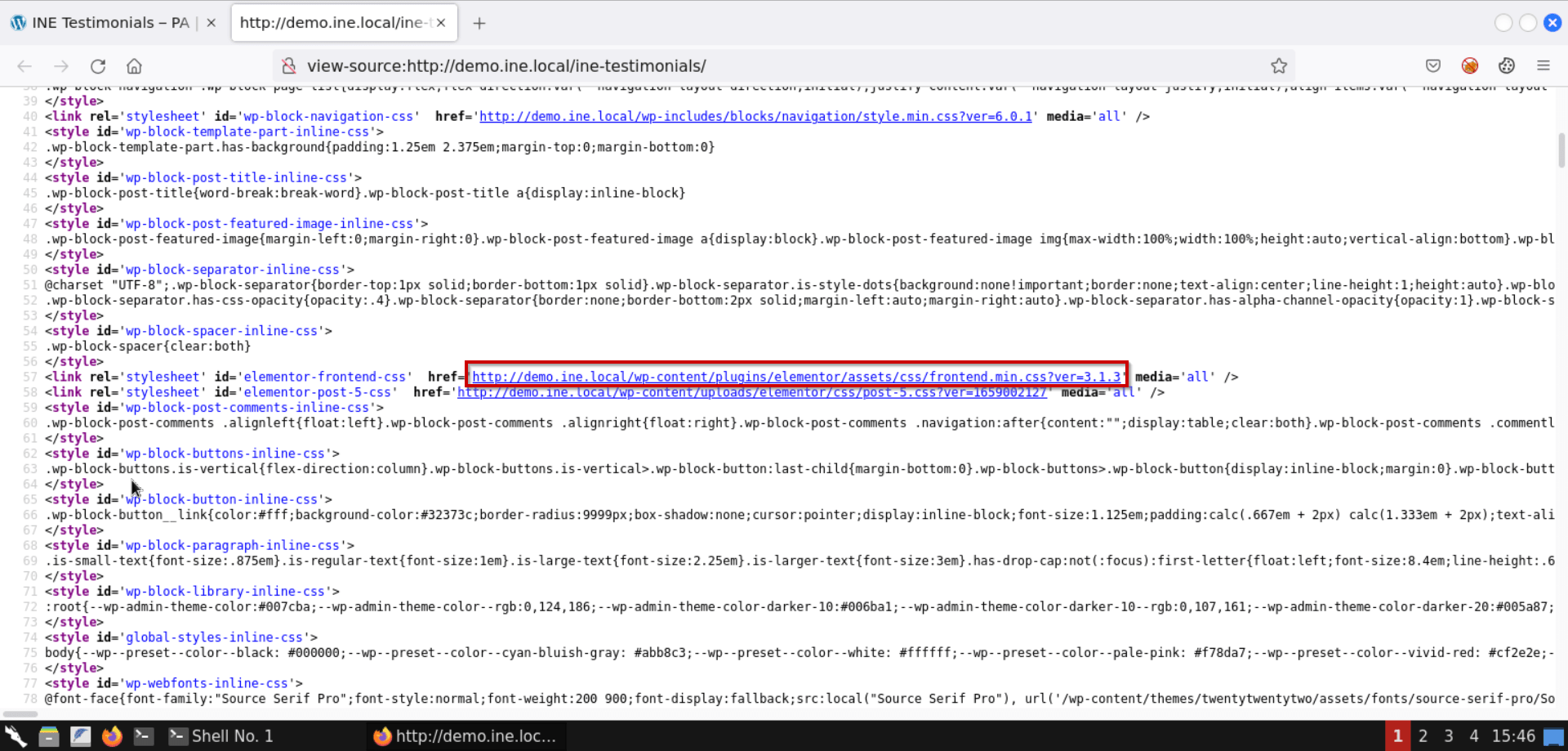Screen dimensions: 1568x751
Task: Toggle the bookmark star for this page
Action: click(1279, 66)
